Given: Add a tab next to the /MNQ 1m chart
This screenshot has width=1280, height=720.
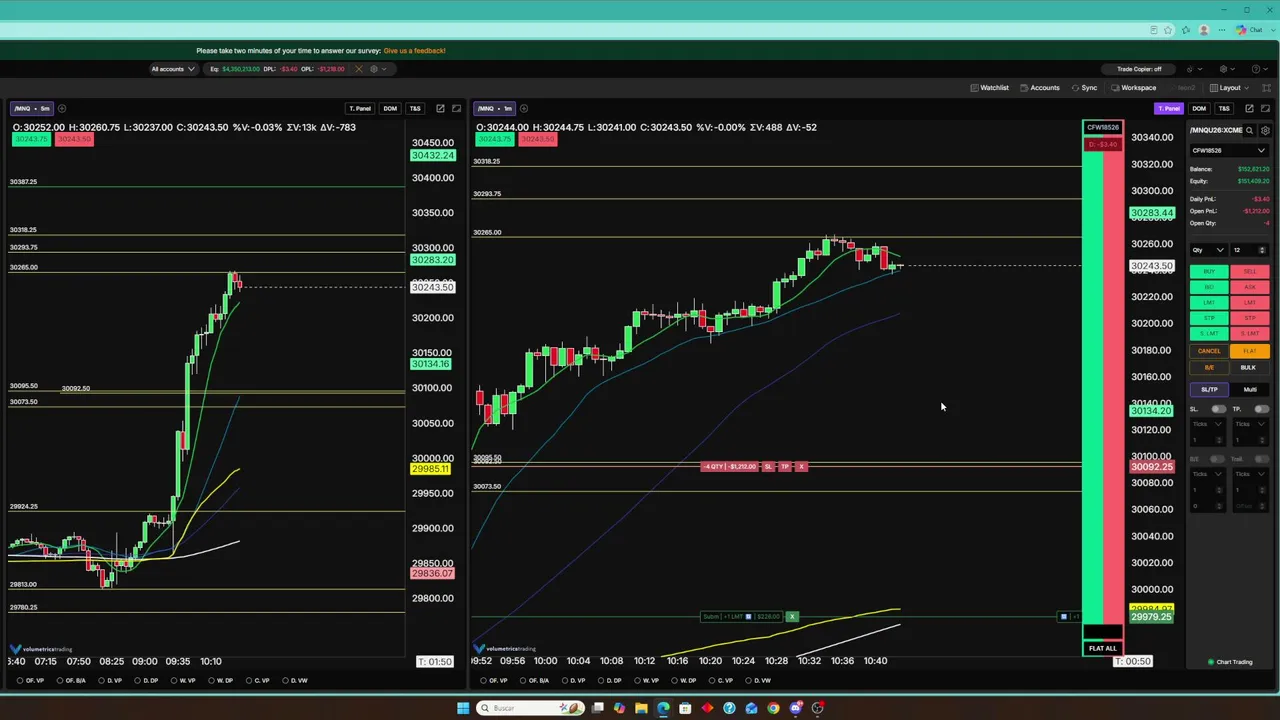Looking at the screenshot, I should [524, 108].
